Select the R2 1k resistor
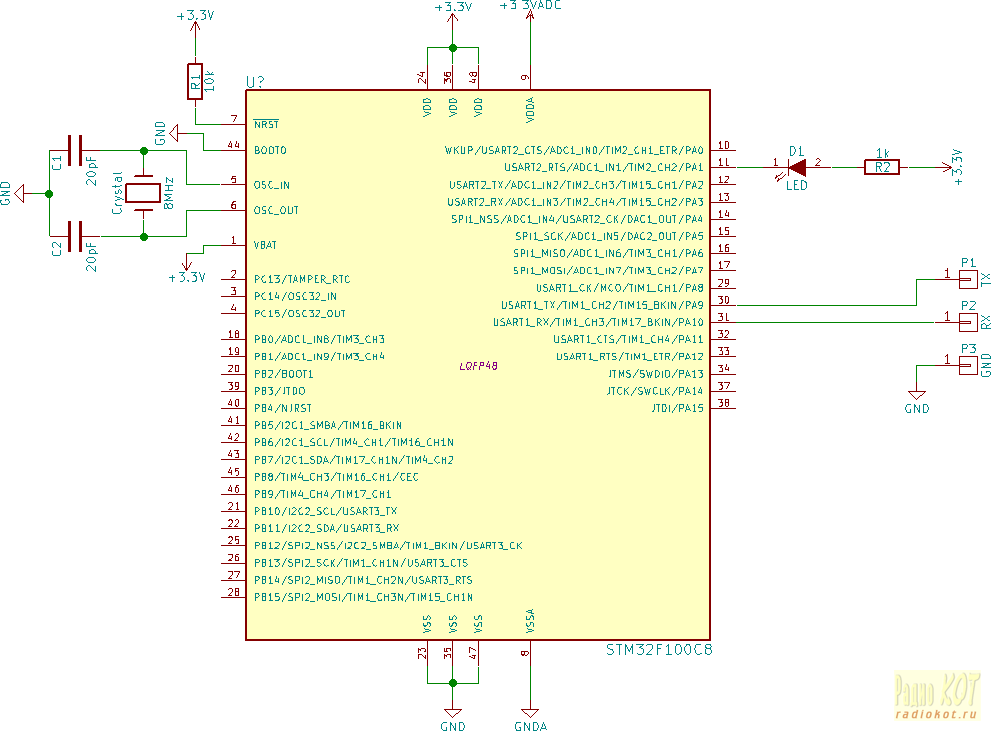Viewport: 991px width, 731px height. click(881, 167)
